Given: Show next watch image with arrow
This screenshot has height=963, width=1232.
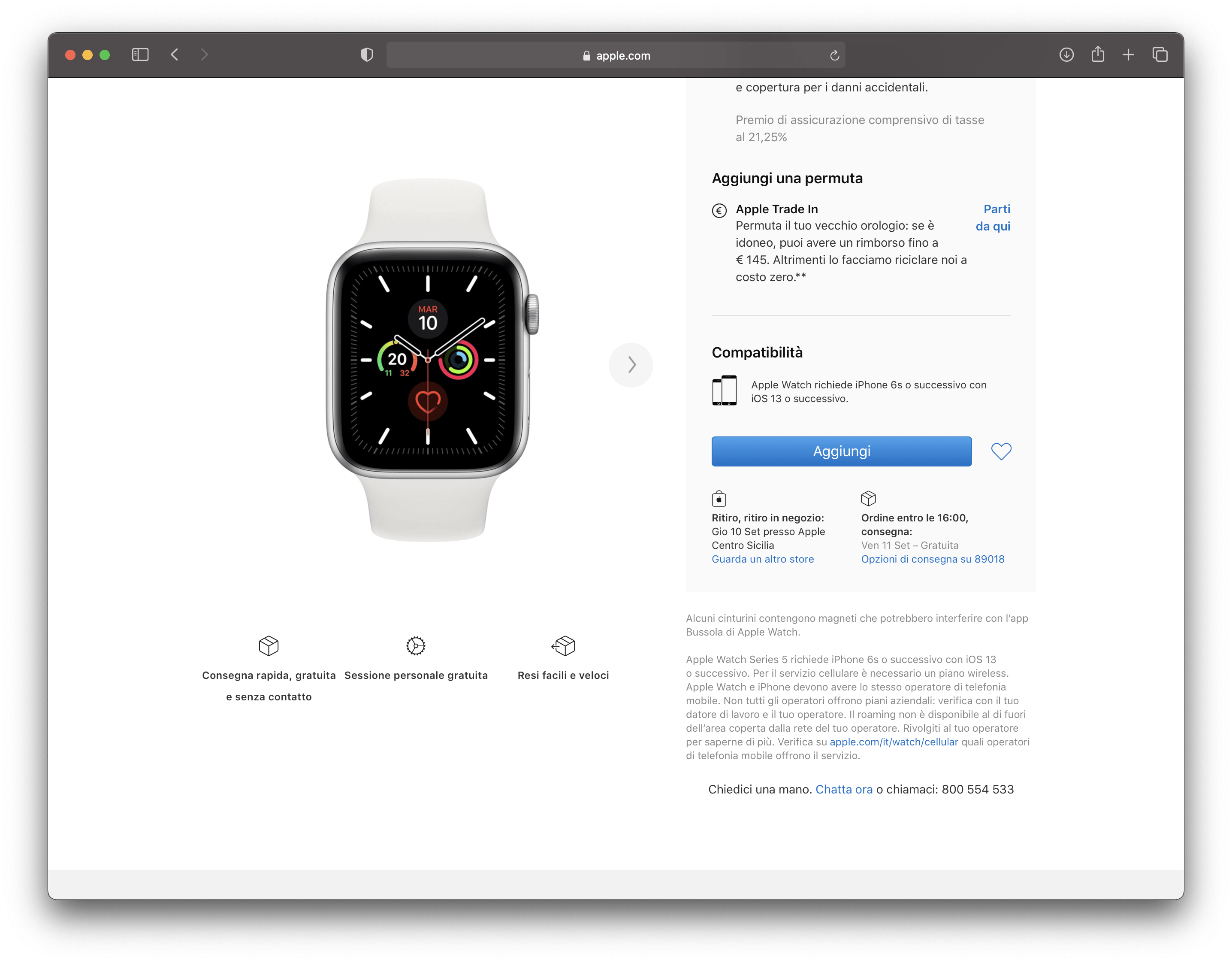Looking at the screenshot, I should tap(631, 365).
